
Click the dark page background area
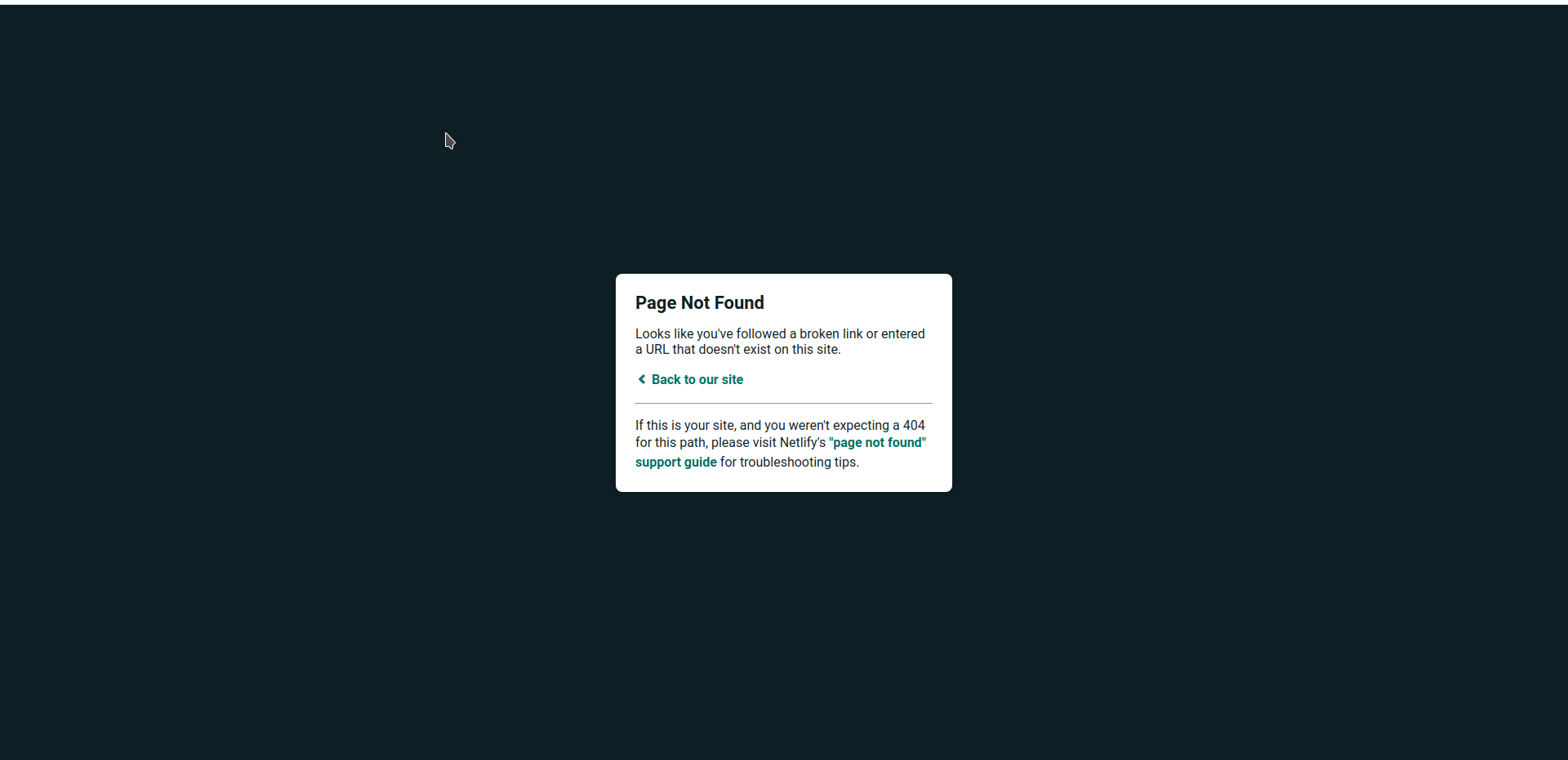click(327, 572)
